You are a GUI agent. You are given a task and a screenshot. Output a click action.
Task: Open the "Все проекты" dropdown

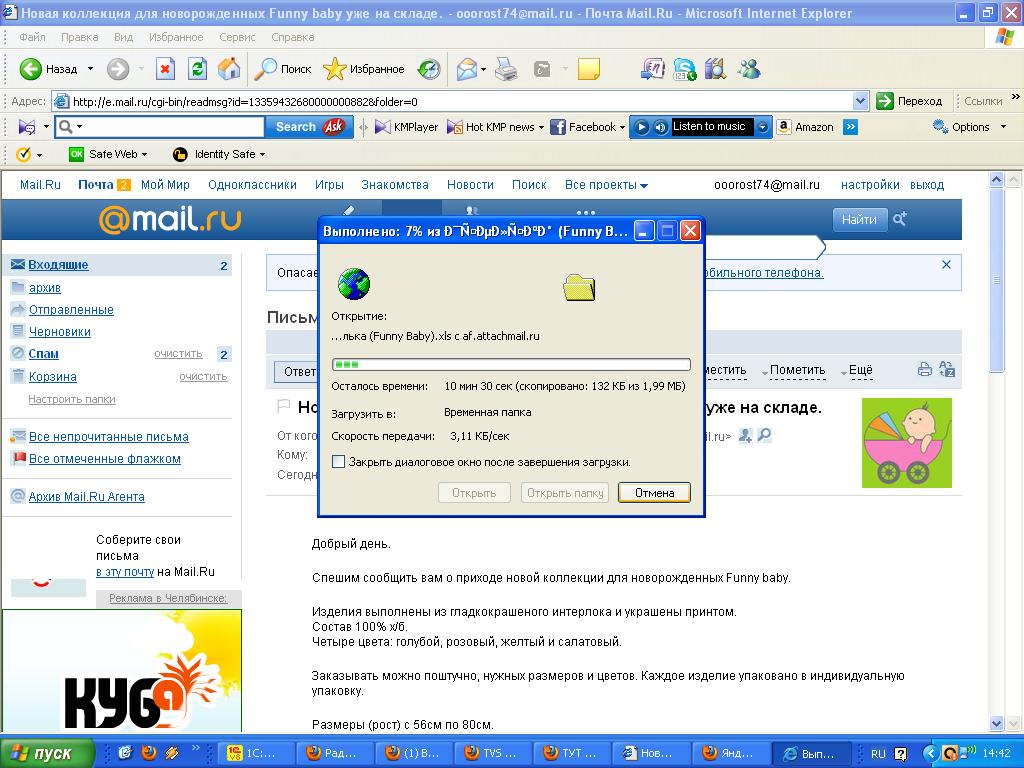606,185
